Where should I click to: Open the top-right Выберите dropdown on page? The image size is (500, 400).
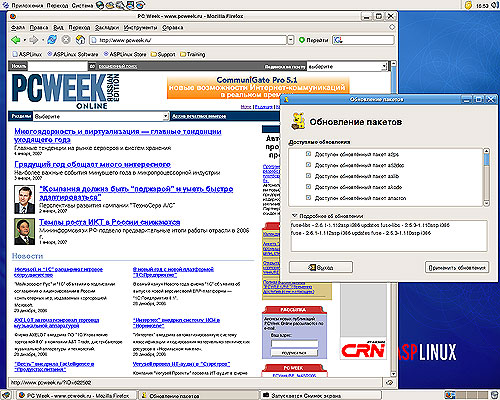click(x=347, y=66)
